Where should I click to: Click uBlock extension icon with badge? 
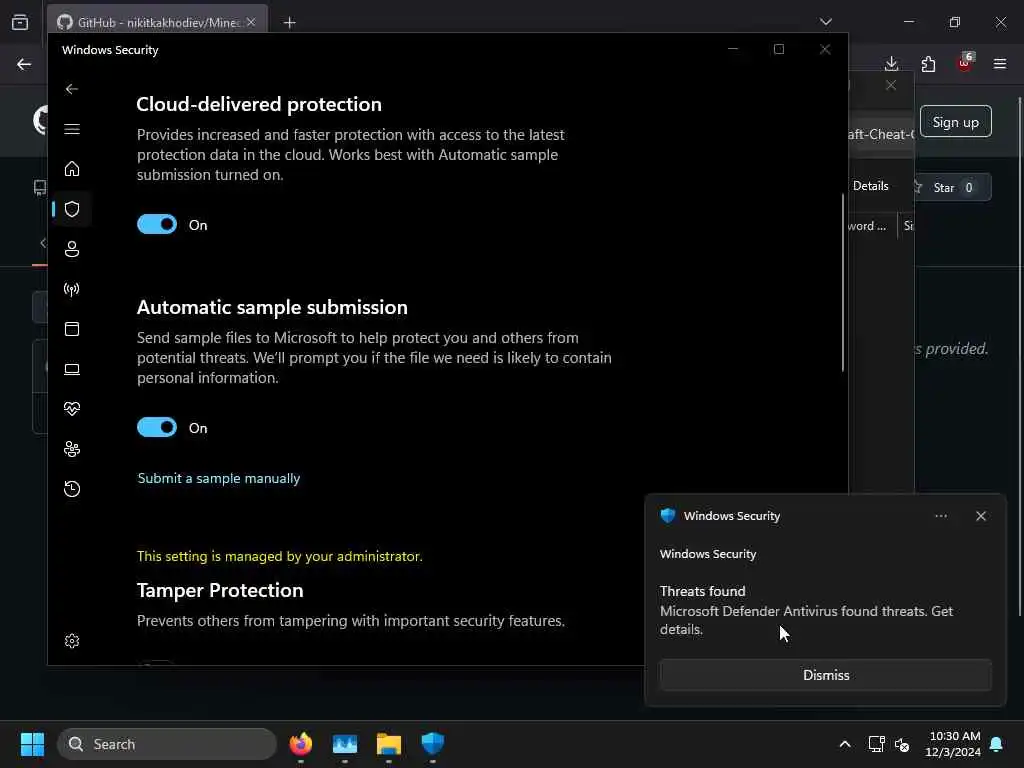click(965, 63)
